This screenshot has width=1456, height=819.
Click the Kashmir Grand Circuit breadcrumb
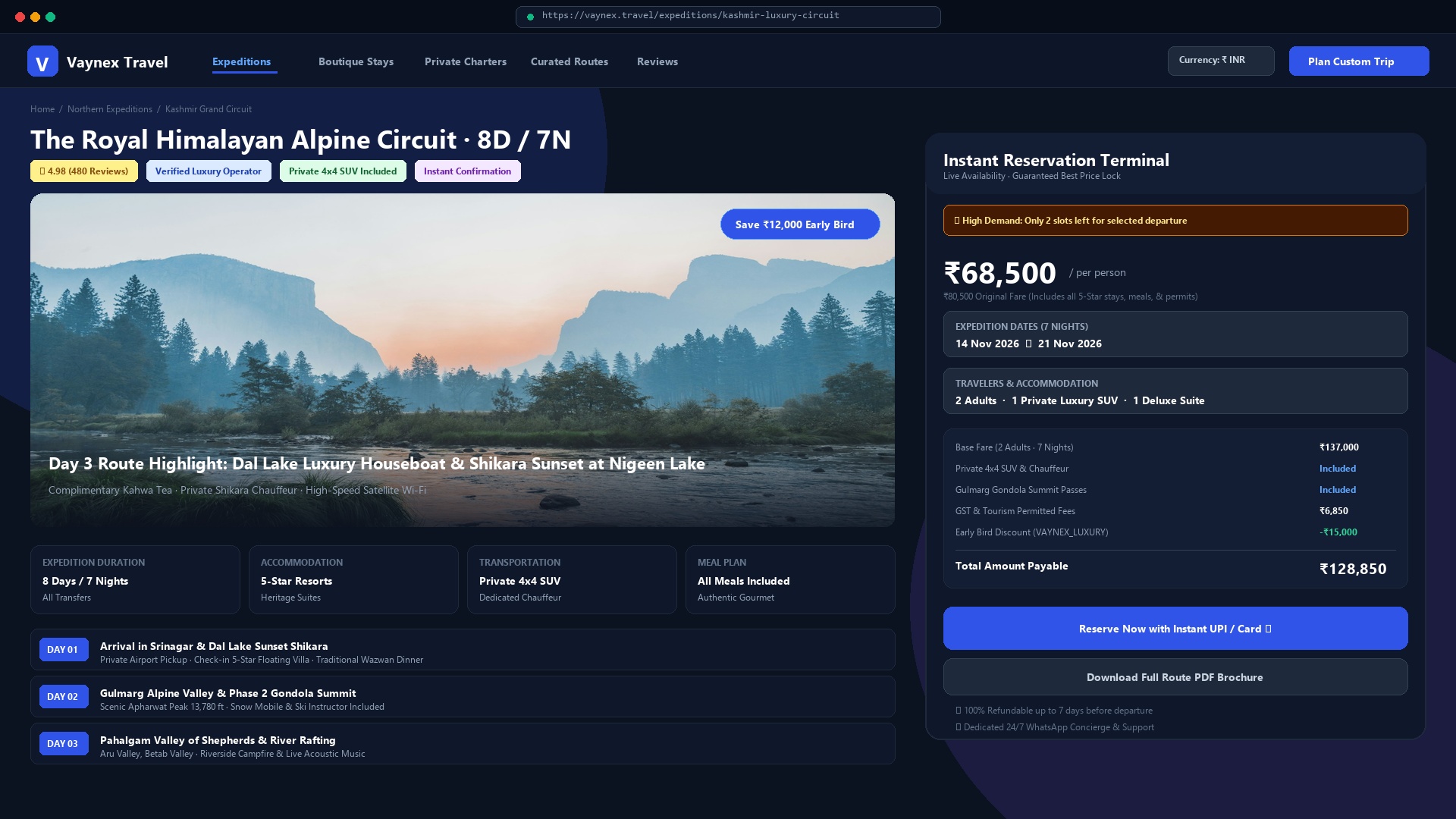click(209, 109)
